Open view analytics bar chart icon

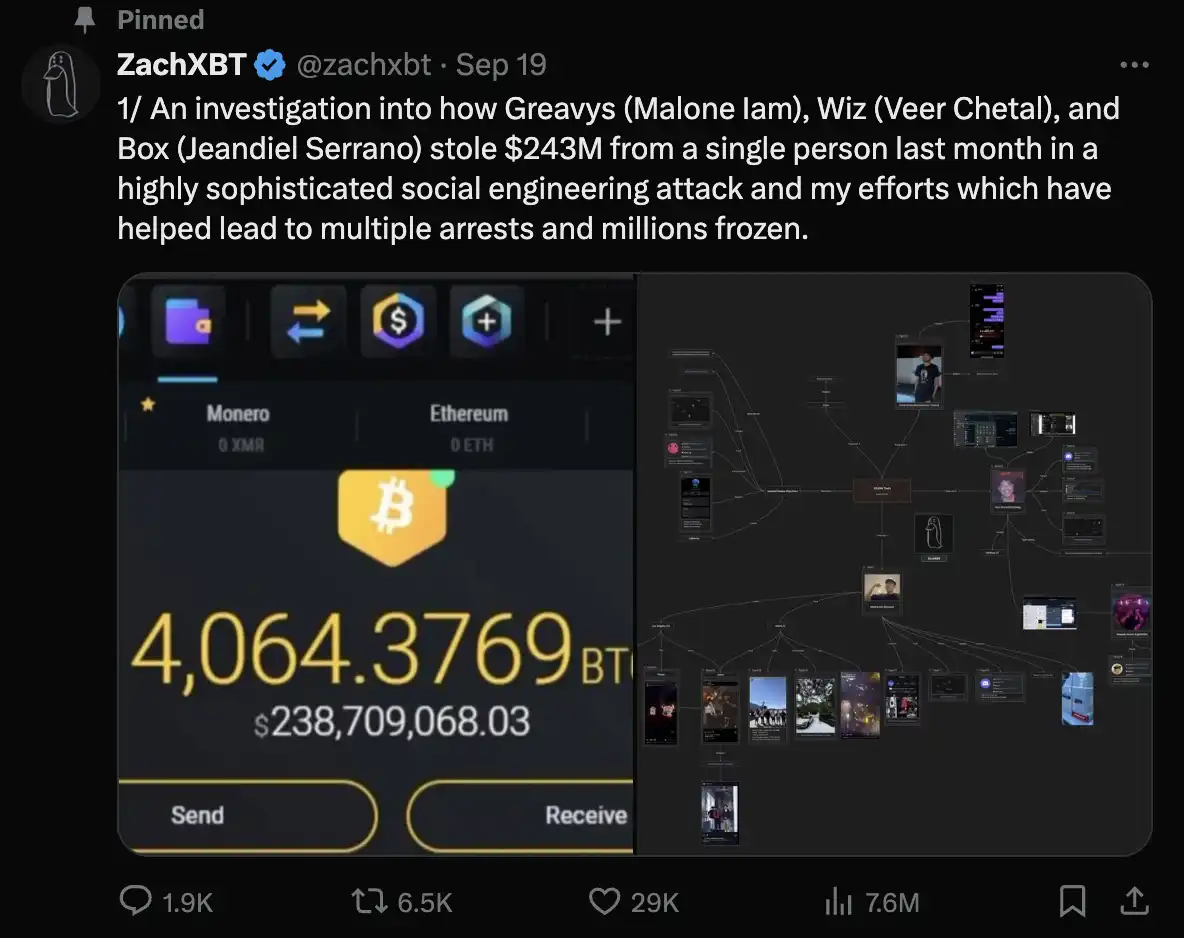point(837,902)
